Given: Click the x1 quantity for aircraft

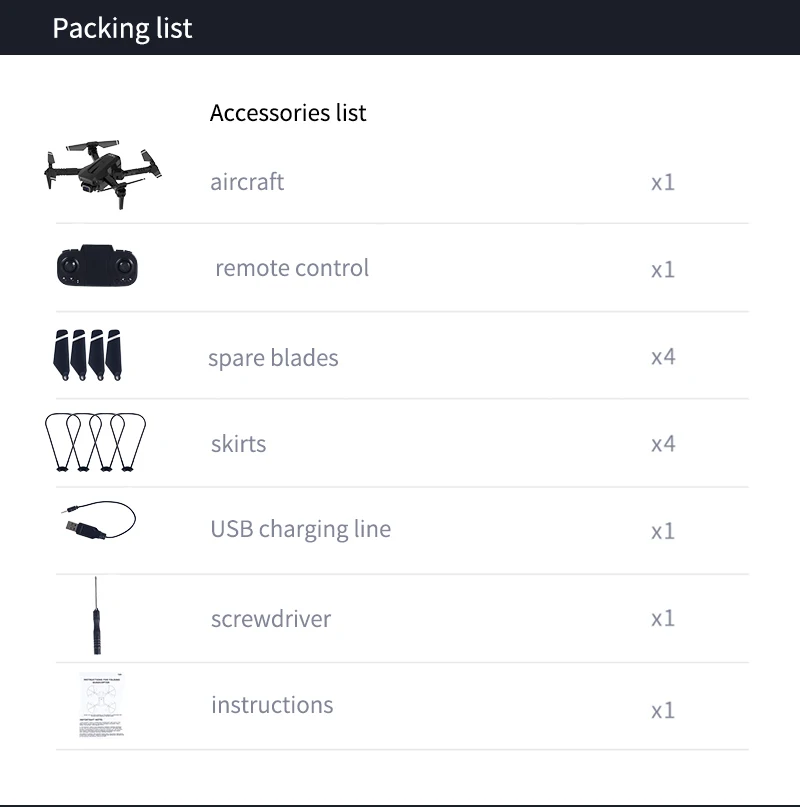Looking at the screenshot, I should 663,182.
